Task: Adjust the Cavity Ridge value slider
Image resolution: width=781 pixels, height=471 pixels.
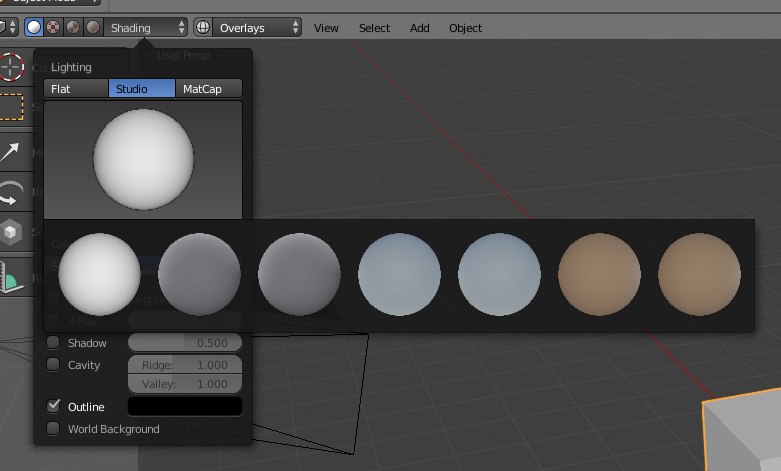Action: coord(185,364)
